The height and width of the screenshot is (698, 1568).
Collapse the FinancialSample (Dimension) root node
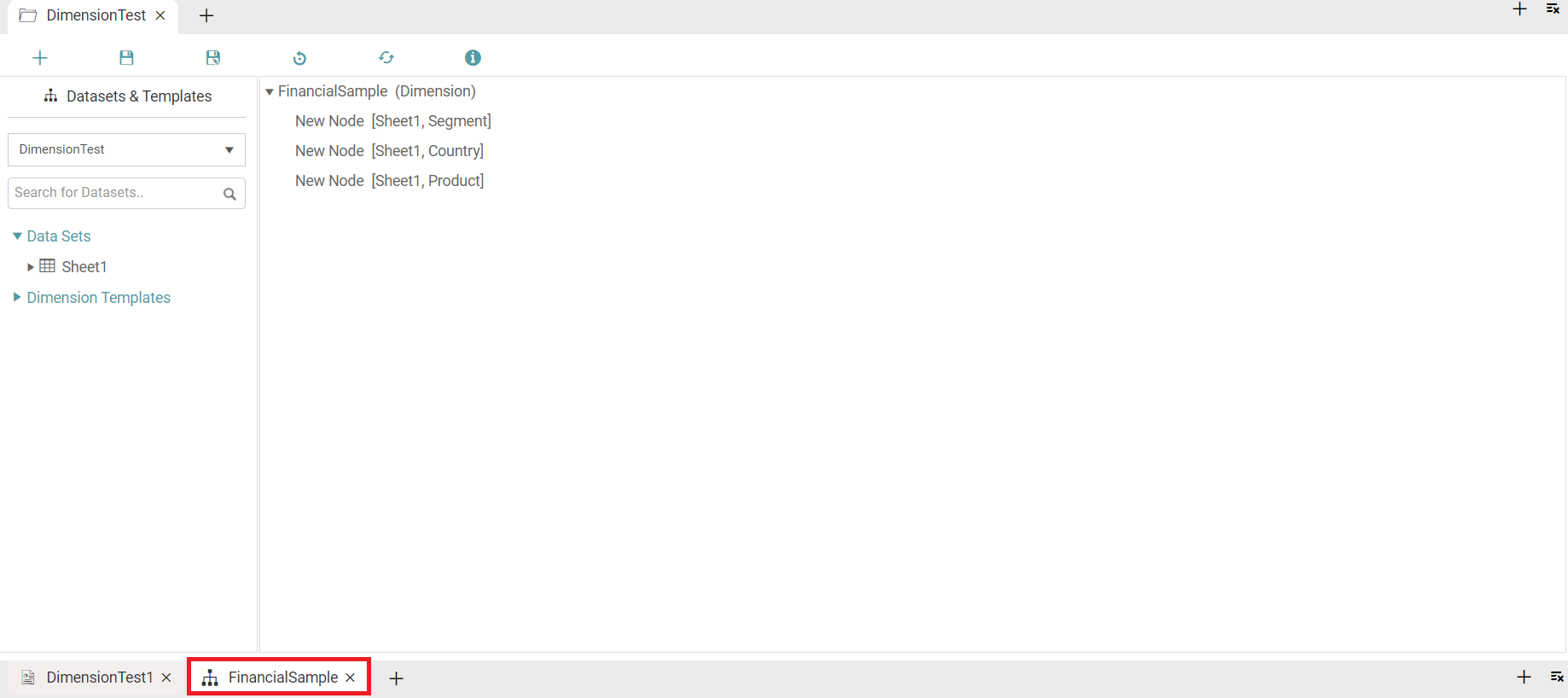point(270,92)
